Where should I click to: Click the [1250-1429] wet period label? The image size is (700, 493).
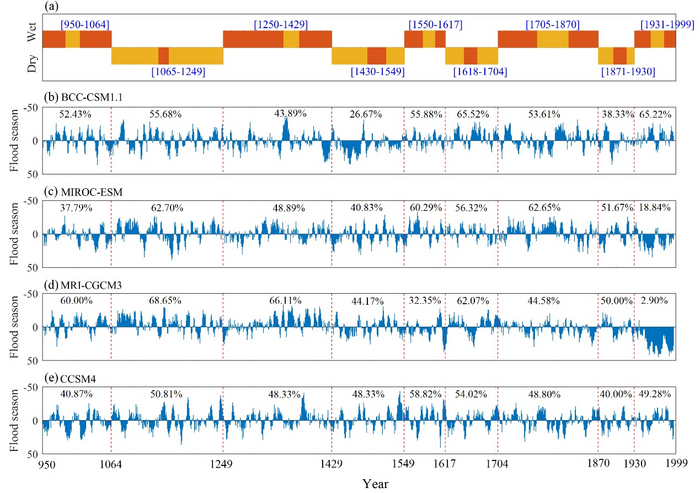click(x=281, y=24)
